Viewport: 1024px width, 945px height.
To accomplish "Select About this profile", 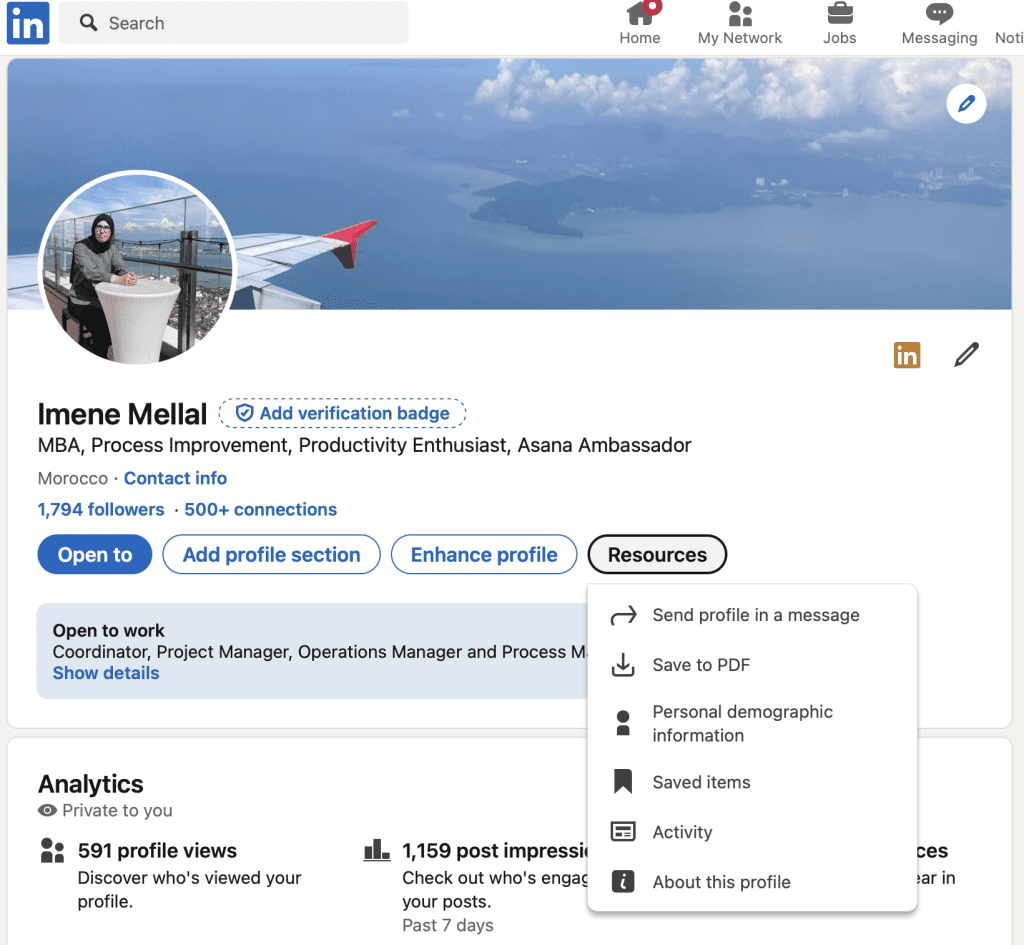I will tap(721, 881).
